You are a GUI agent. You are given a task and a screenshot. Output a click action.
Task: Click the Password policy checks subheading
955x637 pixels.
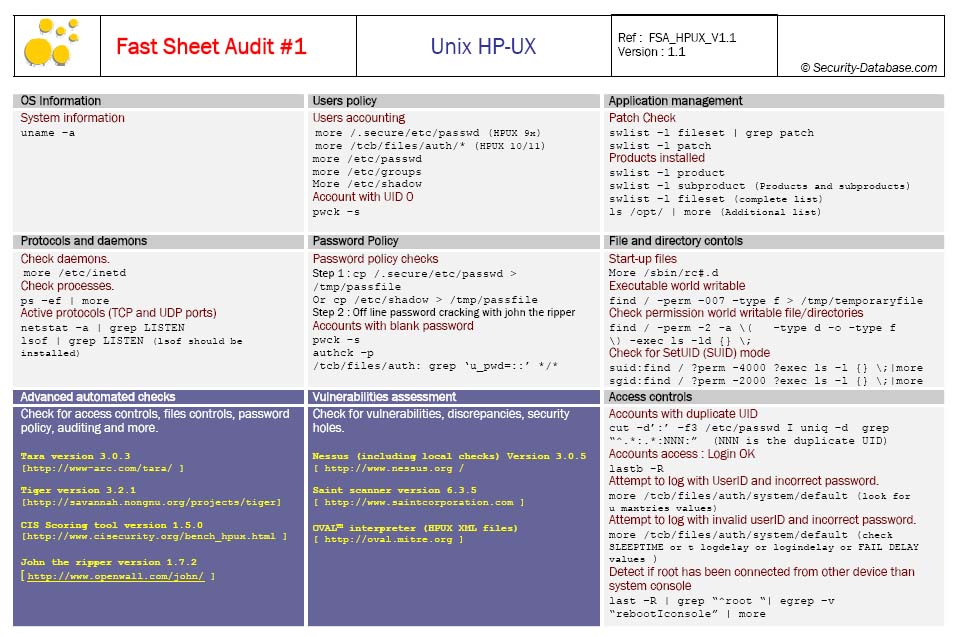375,259
